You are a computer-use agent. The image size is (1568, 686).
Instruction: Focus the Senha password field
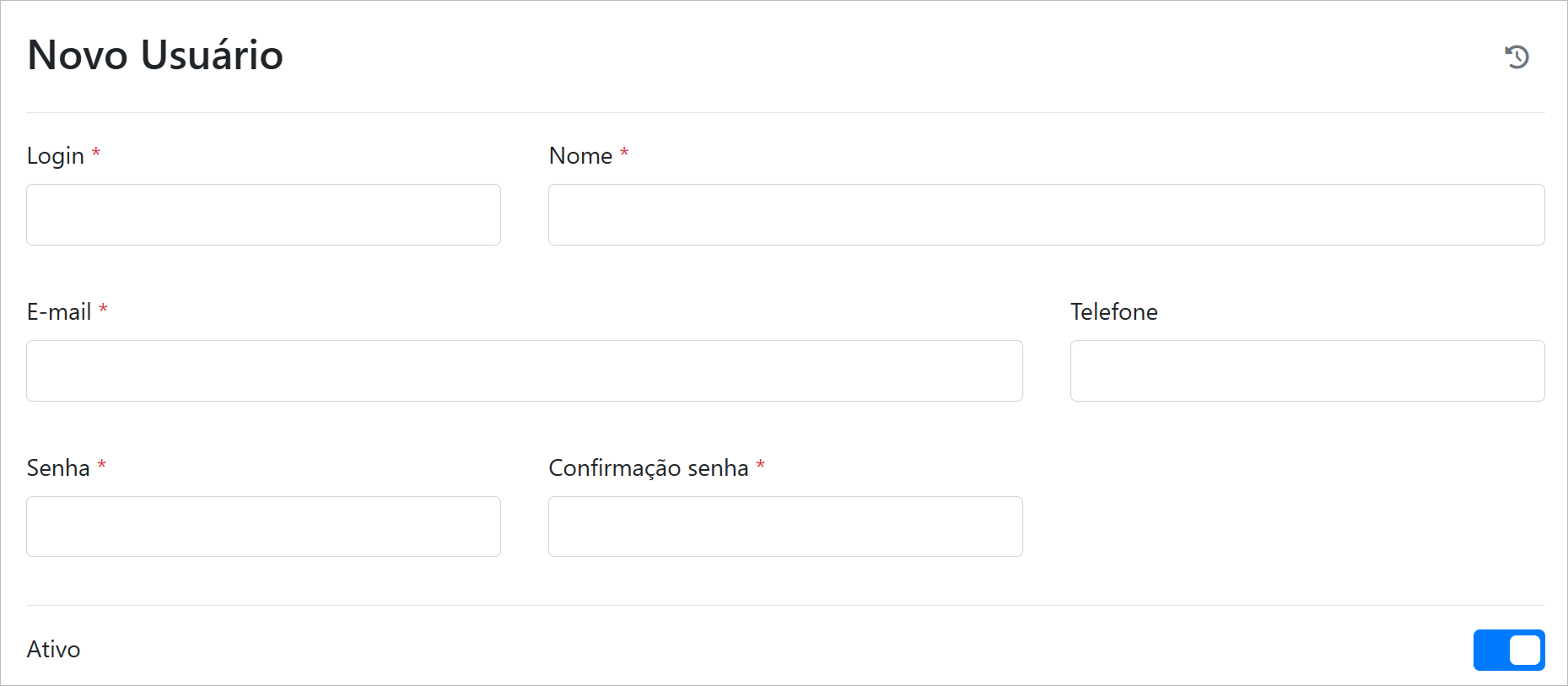click(263, 527)
